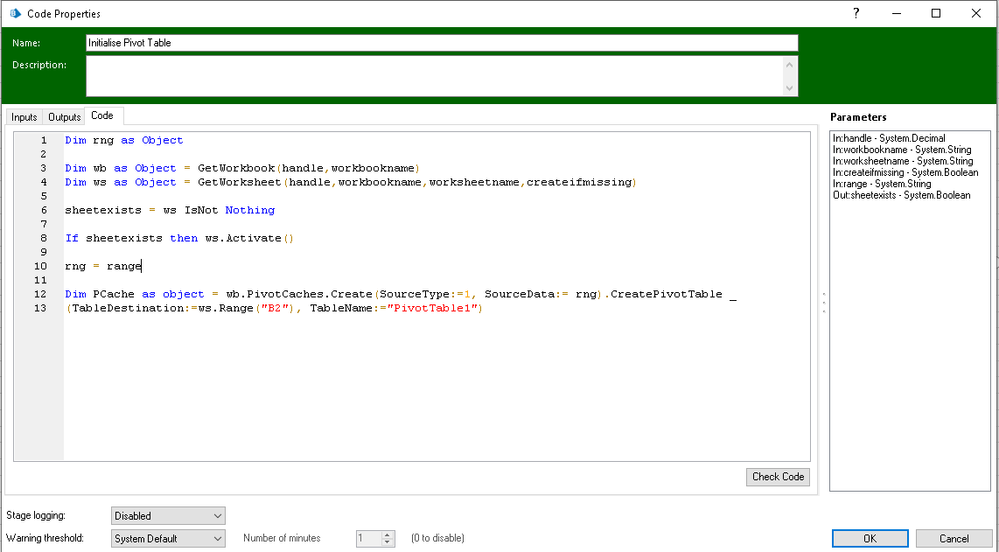Select the In:createifmissing parameter entry
Image resolution: width=999 pixels, height=552 pixels.
(905, 173)
